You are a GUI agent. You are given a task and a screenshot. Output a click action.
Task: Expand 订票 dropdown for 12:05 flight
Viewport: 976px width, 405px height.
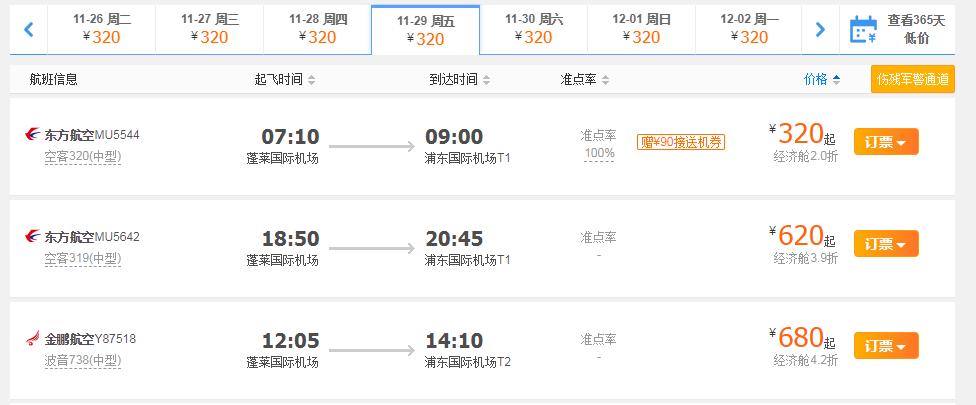pyautogui.click(x=885, y=346)
